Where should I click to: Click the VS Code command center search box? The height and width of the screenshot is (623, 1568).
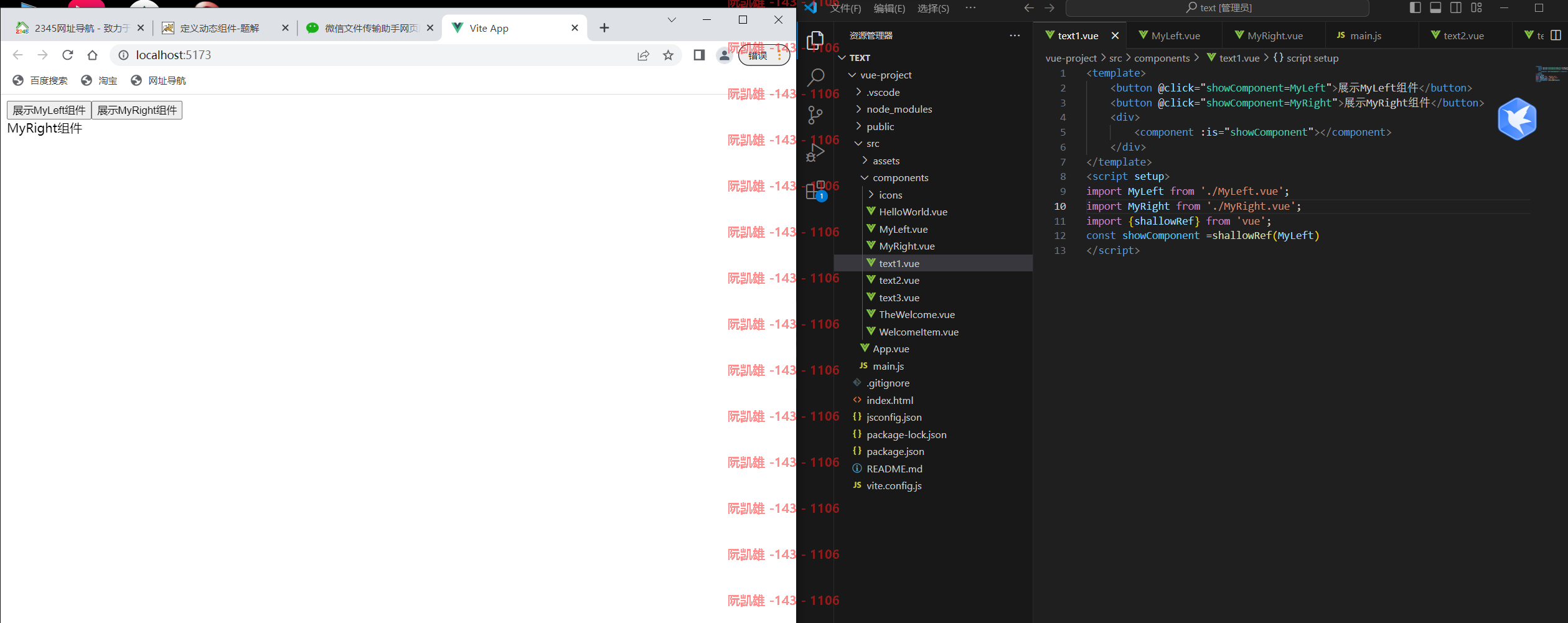click(x=1218, y=8)
